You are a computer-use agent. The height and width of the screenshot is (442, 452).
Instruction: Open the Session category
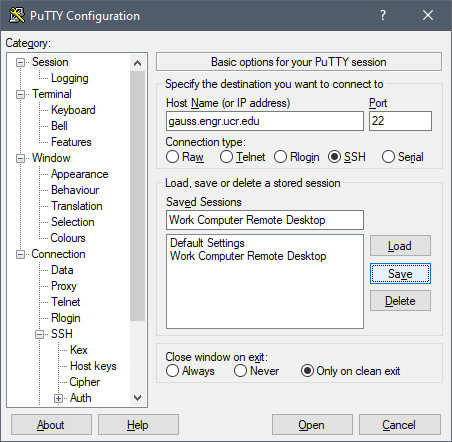(50, 62)
